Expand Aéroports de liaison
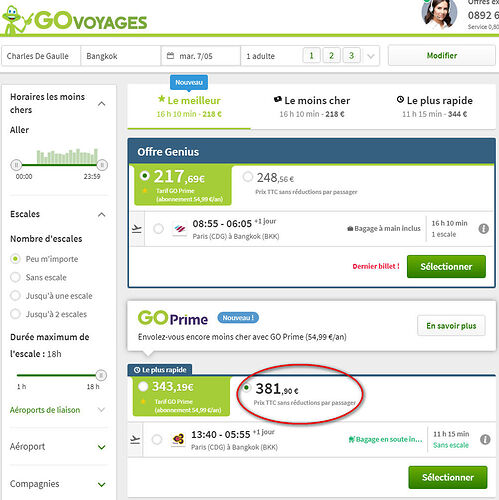This screenshot has width=499, height=500. pyautogui.click(x=102, y=410)
